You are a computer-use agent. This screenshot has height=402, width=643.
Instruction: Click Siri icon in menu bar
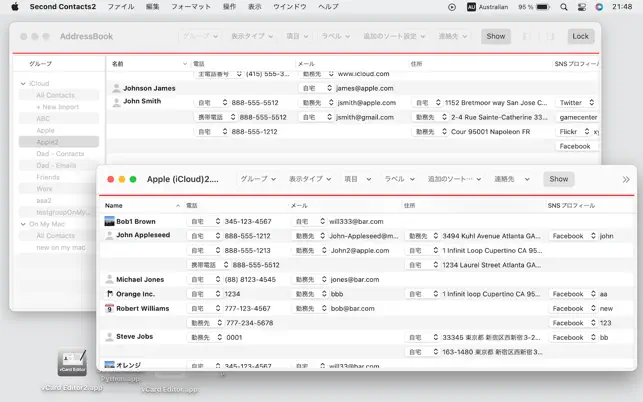point(599,7)
